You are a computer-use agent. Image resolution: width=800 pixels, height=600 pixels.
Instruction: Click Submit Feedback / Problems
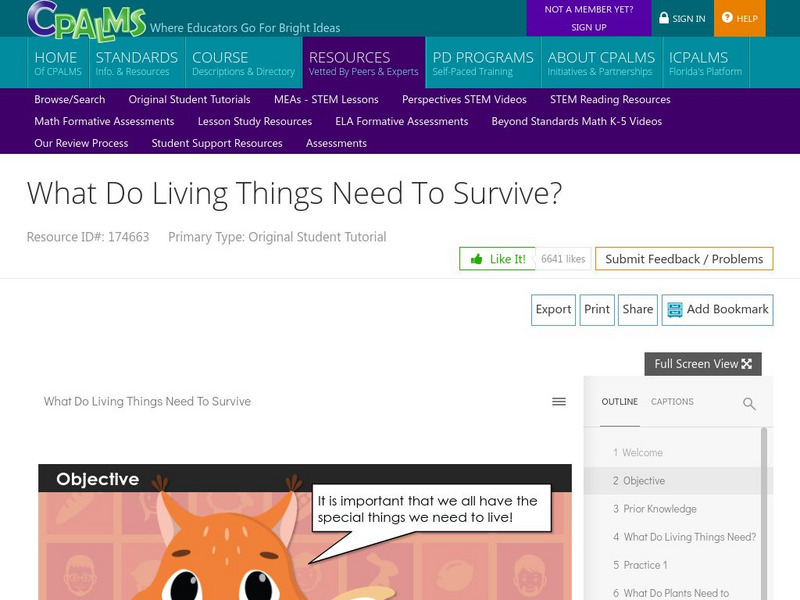point(685,258)
